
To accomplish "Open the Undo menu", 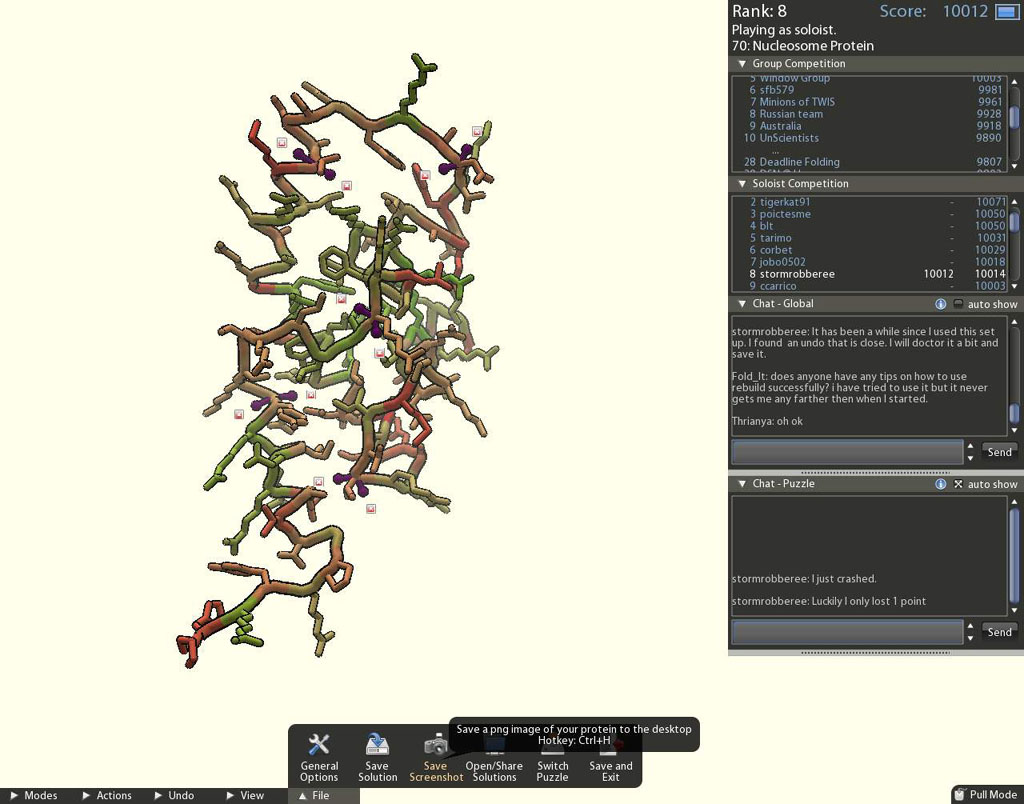I will 174,796.
